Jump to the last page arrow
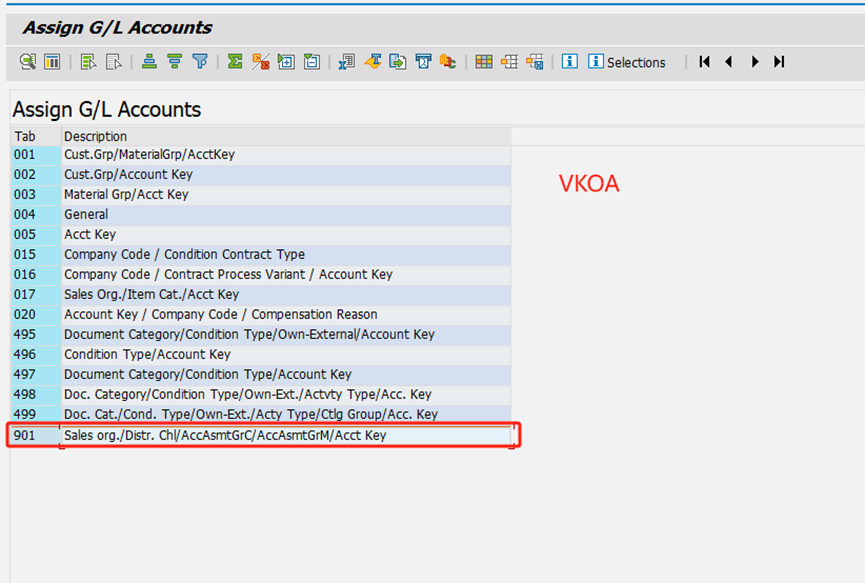The height and width of the screenshot is (583, 865). click(x=779, y=62)
